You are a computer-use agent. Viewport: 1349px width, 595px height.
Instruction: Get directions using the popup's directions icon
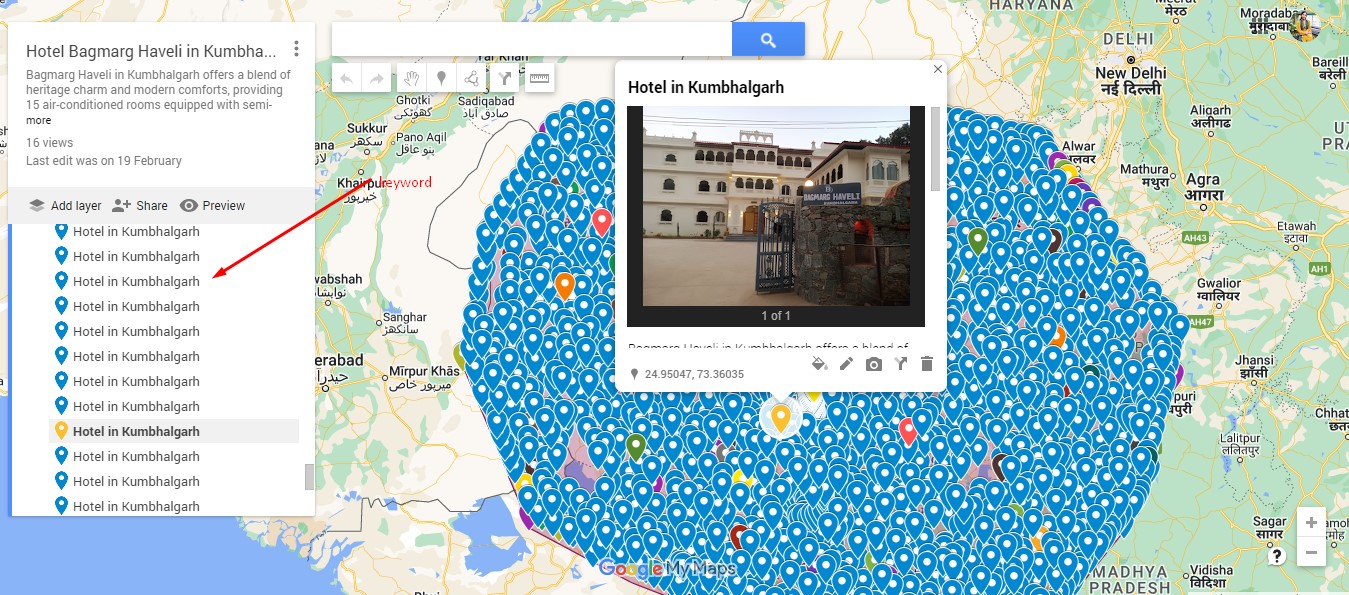point(900,364)
